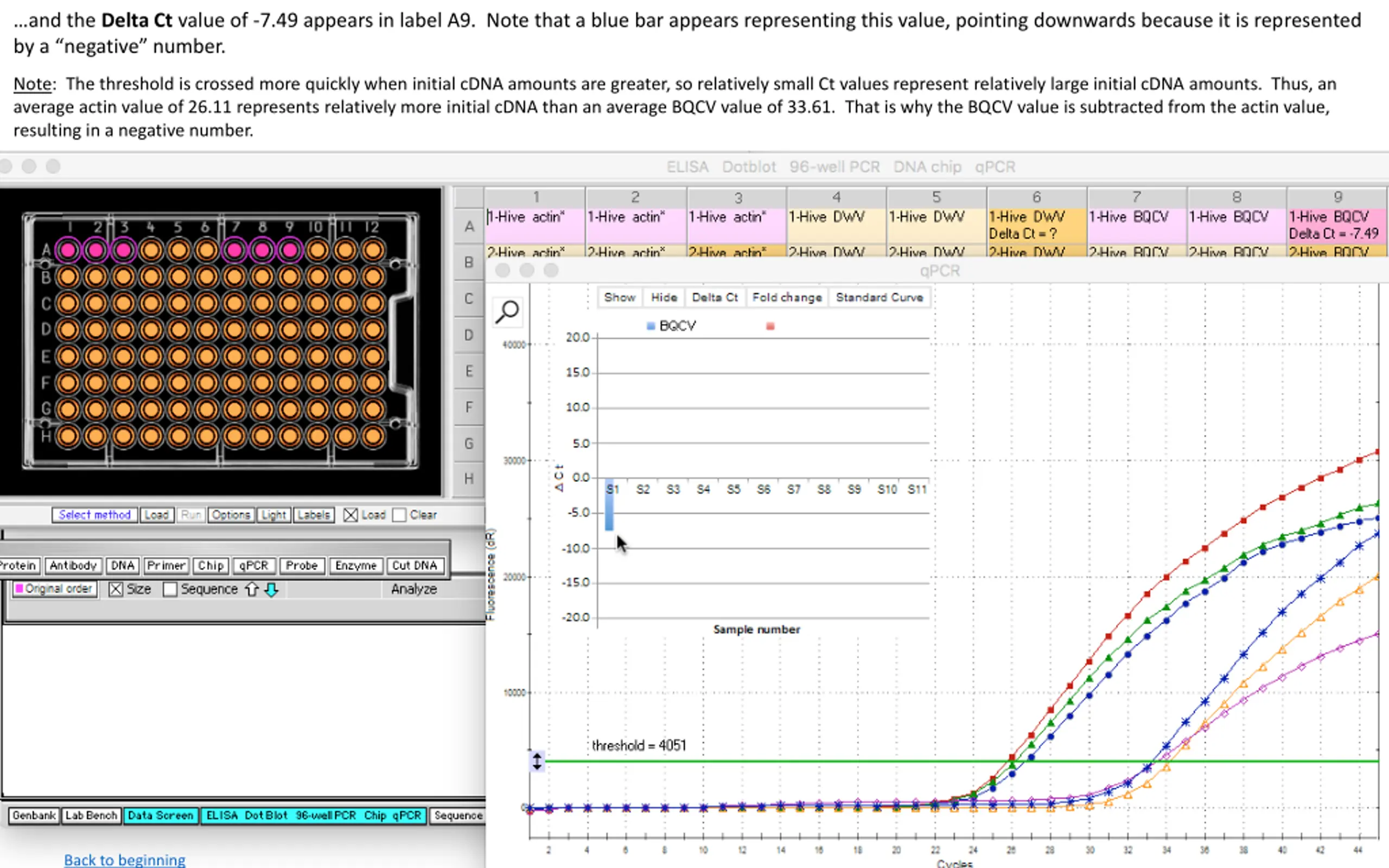Enable the Clear checkbox
This screenshot has height=868, width=1389.
[399, 515]
